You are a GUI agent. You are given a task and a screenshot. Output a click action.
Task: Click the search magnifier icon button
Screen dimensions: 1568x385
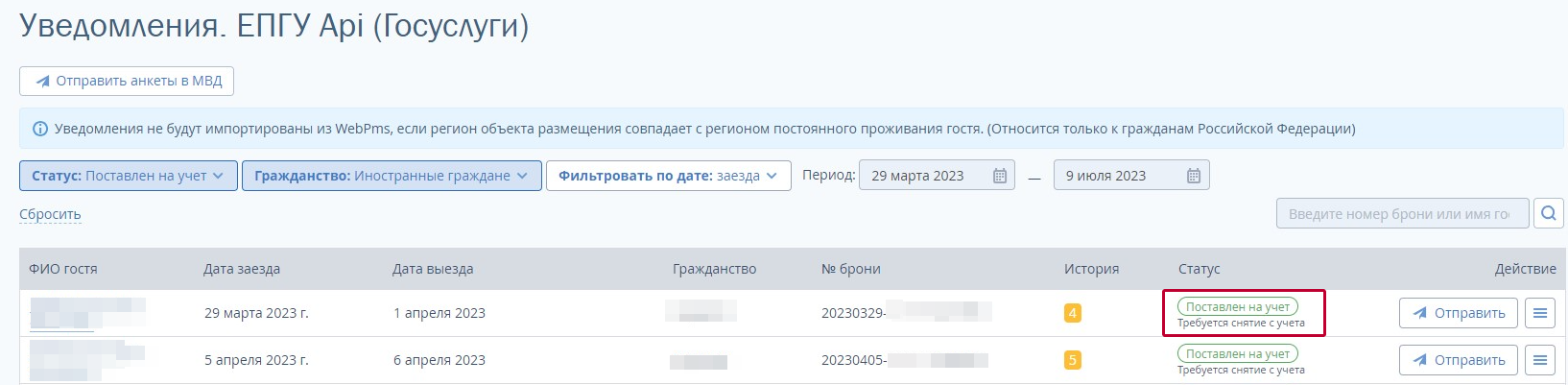1548,214
